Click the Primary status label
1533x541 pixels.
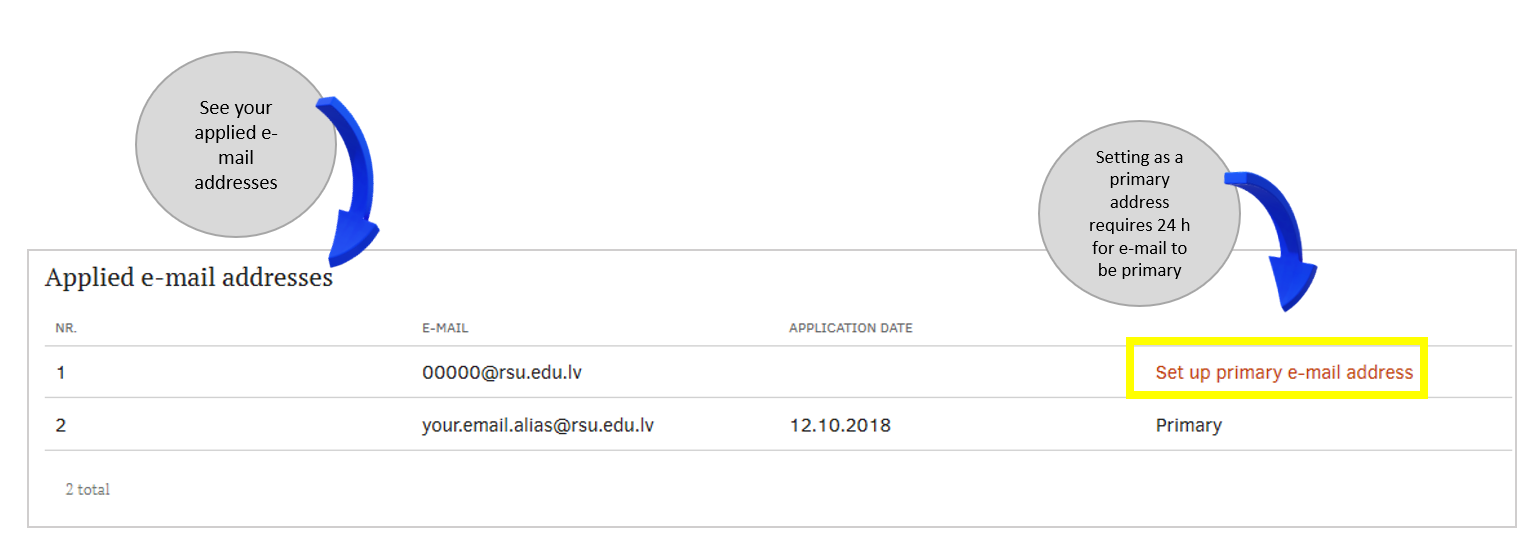click(x=1188, y=425)
